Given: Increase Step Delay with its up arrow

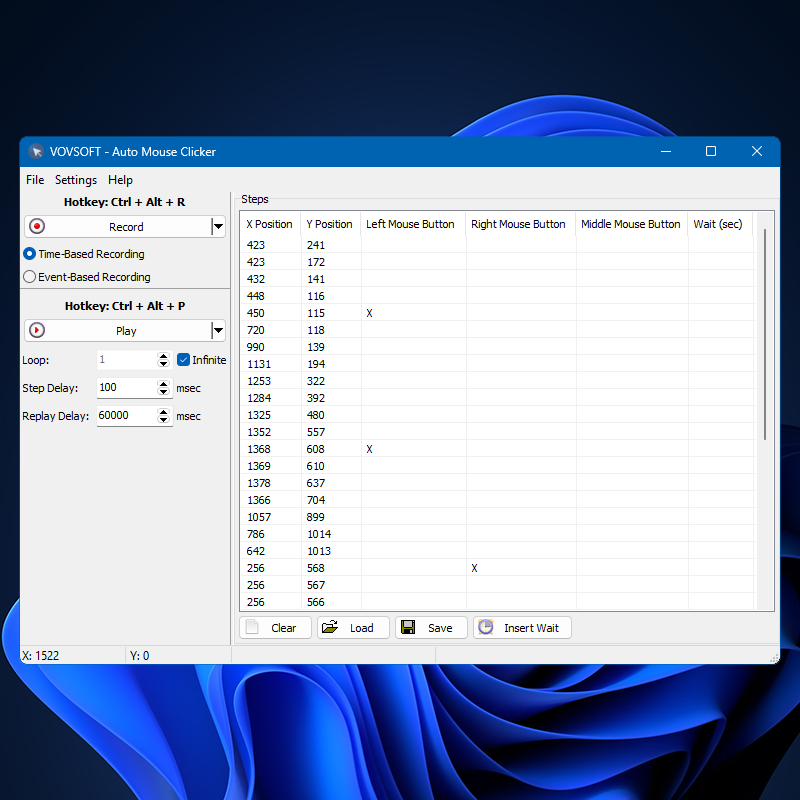Looking at the screenshot, I should 163,384.
